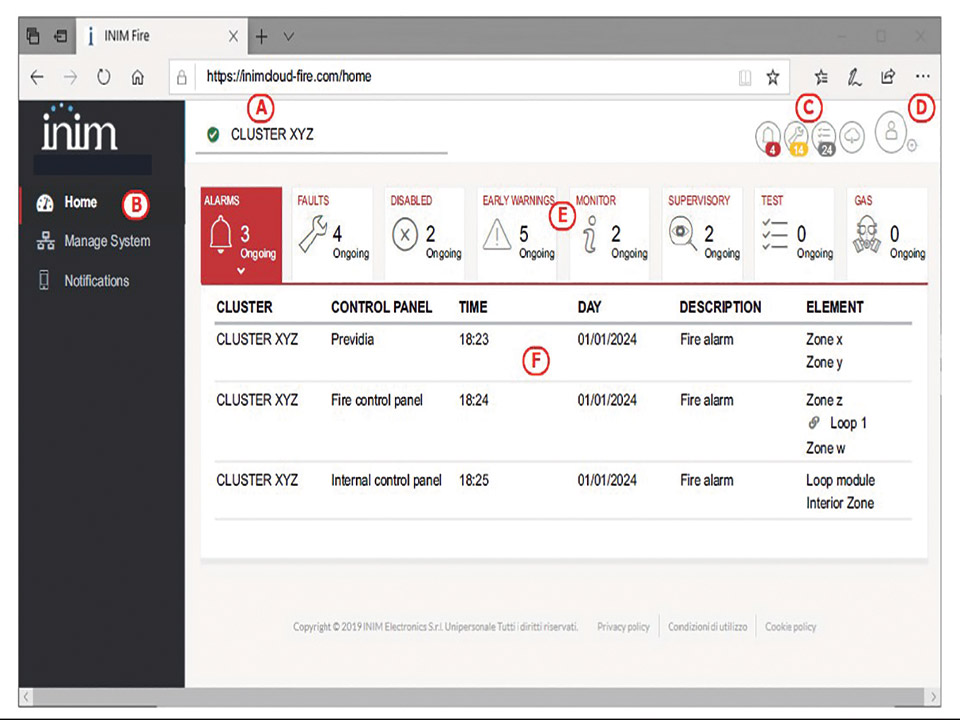
Task: Click the lock icon in the address bar
Action: pyautogui.click(x=182, y=78)
